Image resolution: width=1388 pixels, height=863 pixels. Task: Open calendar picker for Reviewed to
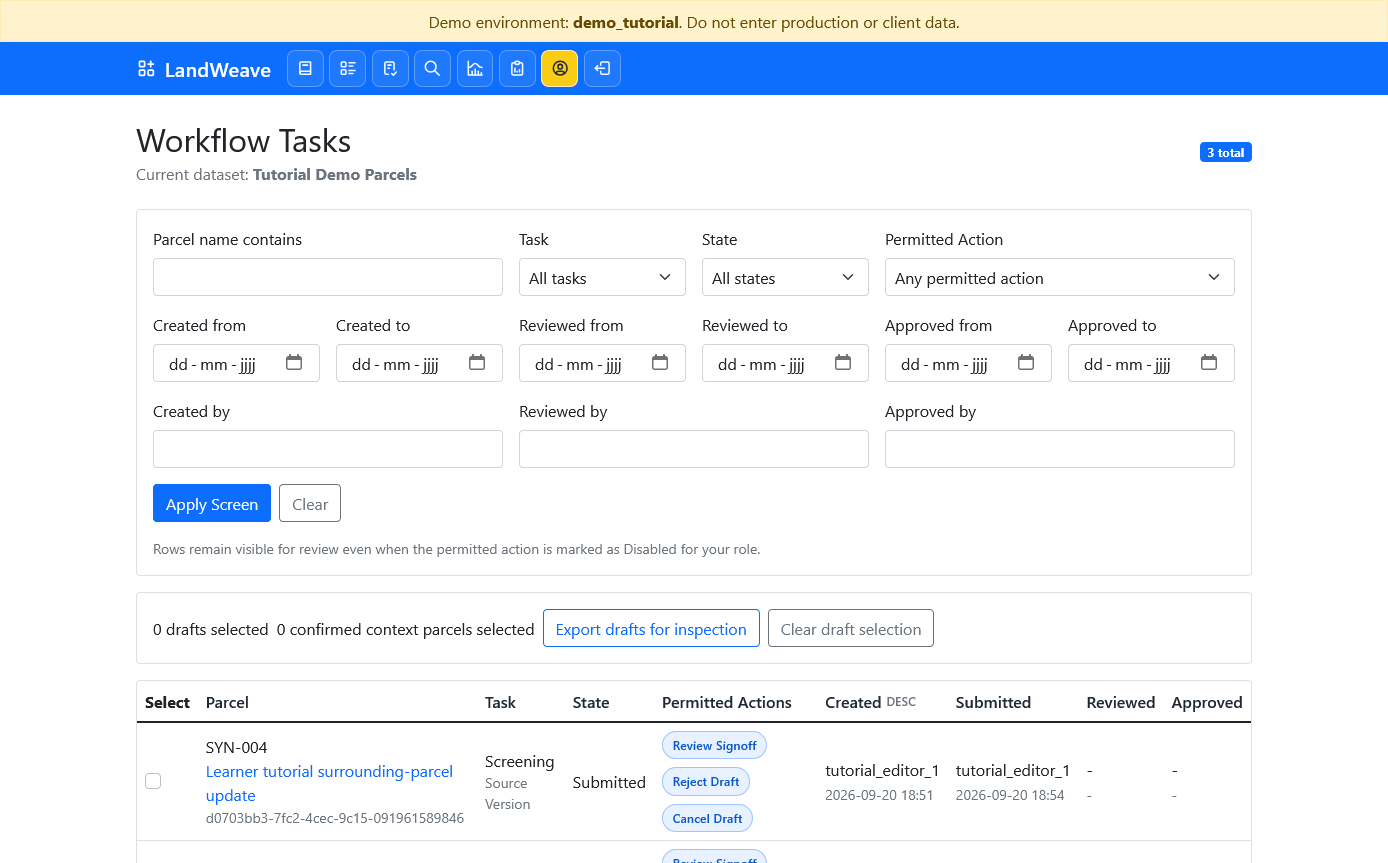click(x=843, y=363)
